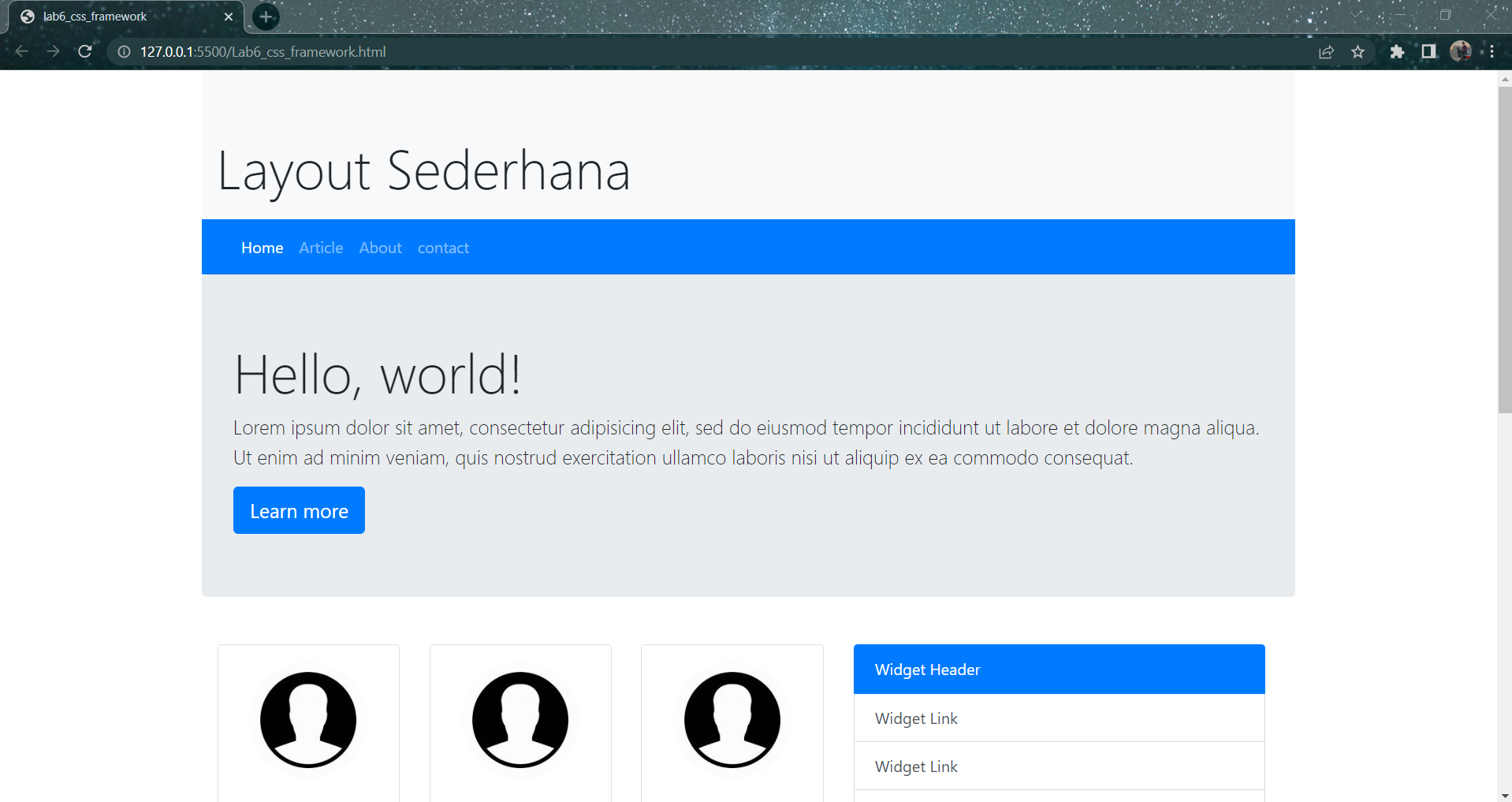Click the Learn more button
Viewport: 1512px width, 802px height.
tap(298, 510)
